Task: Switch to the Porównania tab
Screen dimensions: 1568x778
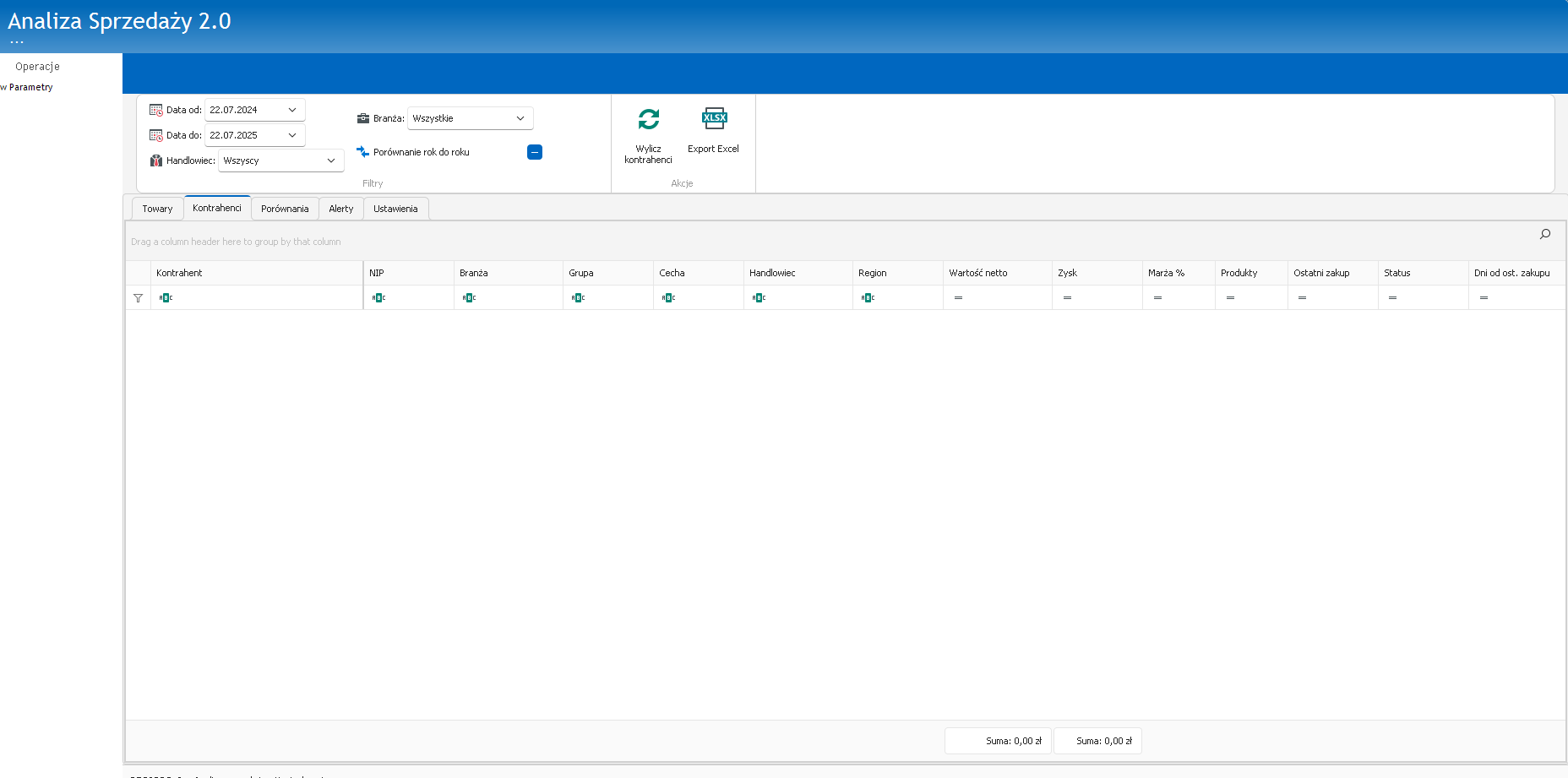Action: coord(285,209)
